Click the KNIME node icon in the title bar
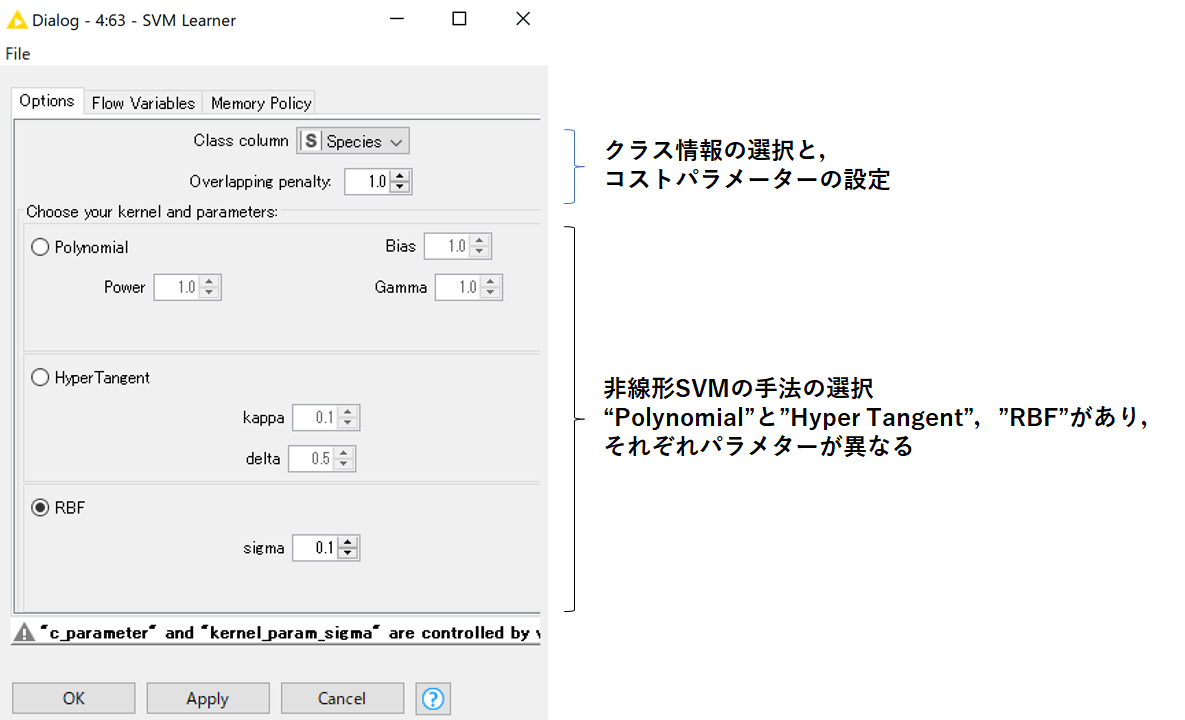This screenshot has height=720, width=1185. pos(15,19)
